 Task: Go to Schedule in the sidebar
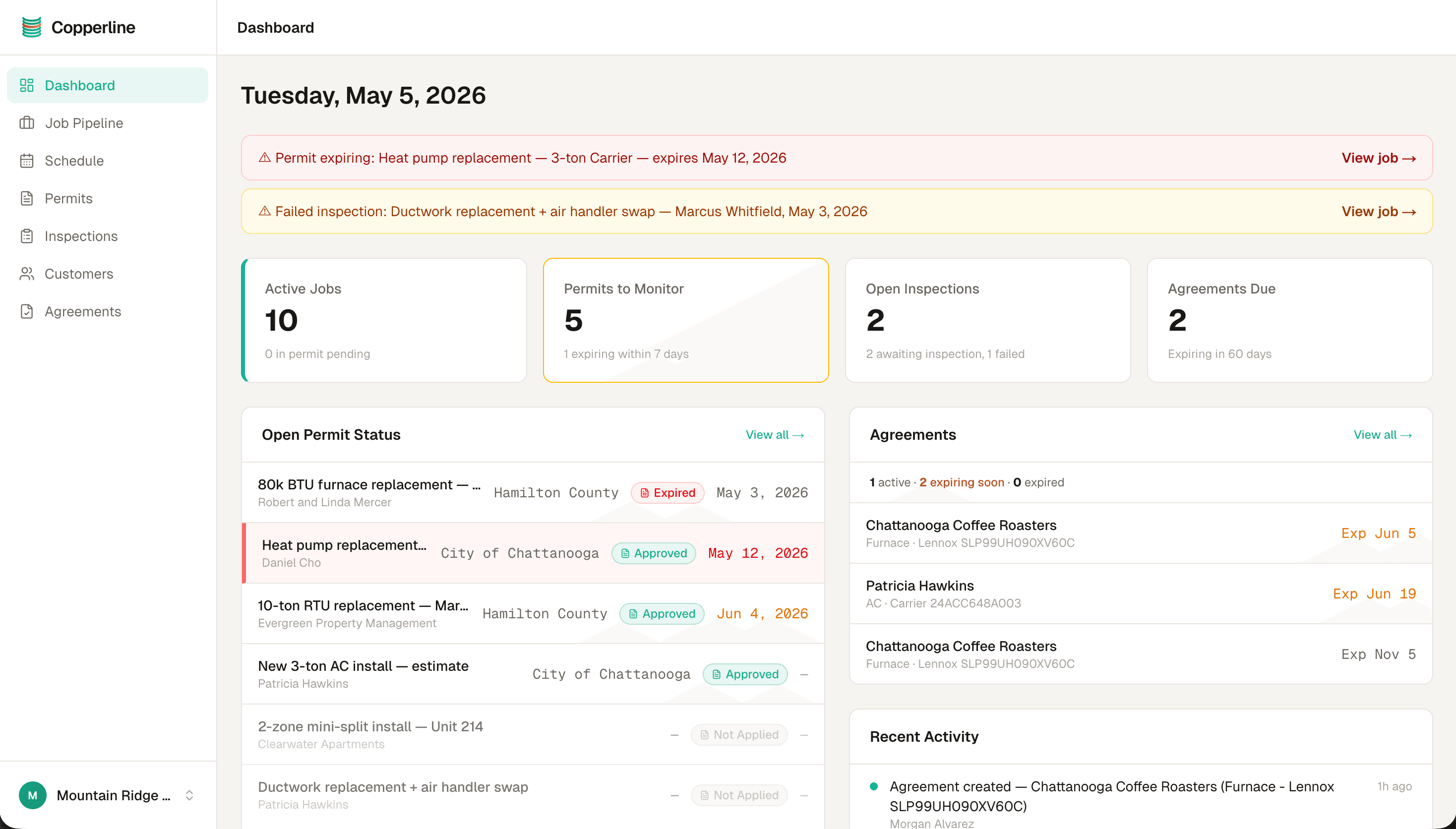(108, 161)
